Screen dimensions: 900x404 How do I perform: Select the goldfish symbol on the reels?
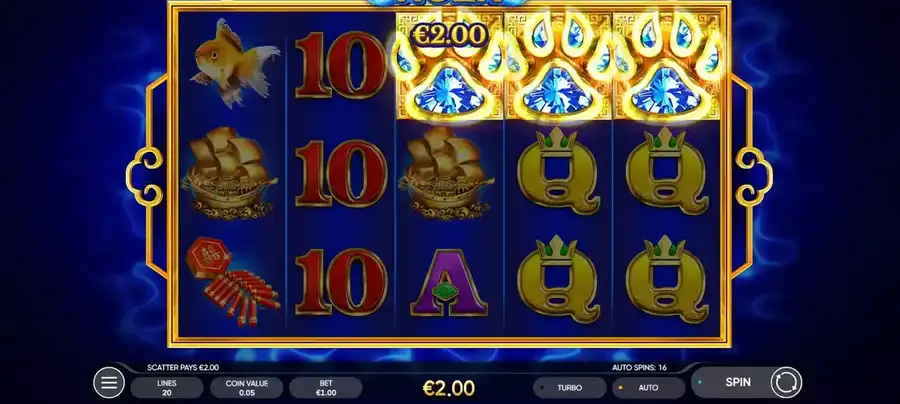234,62
